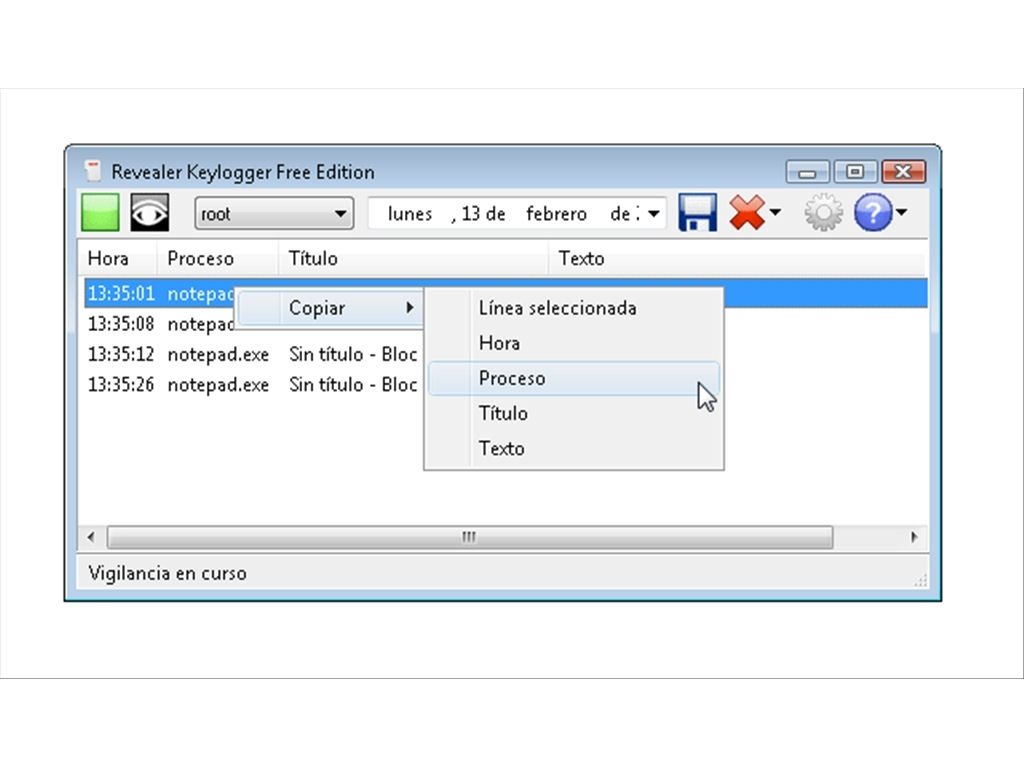Click the horizontal scrollbar thumb
Viewport: 1024px width, 768px height.
pos(470,537)
